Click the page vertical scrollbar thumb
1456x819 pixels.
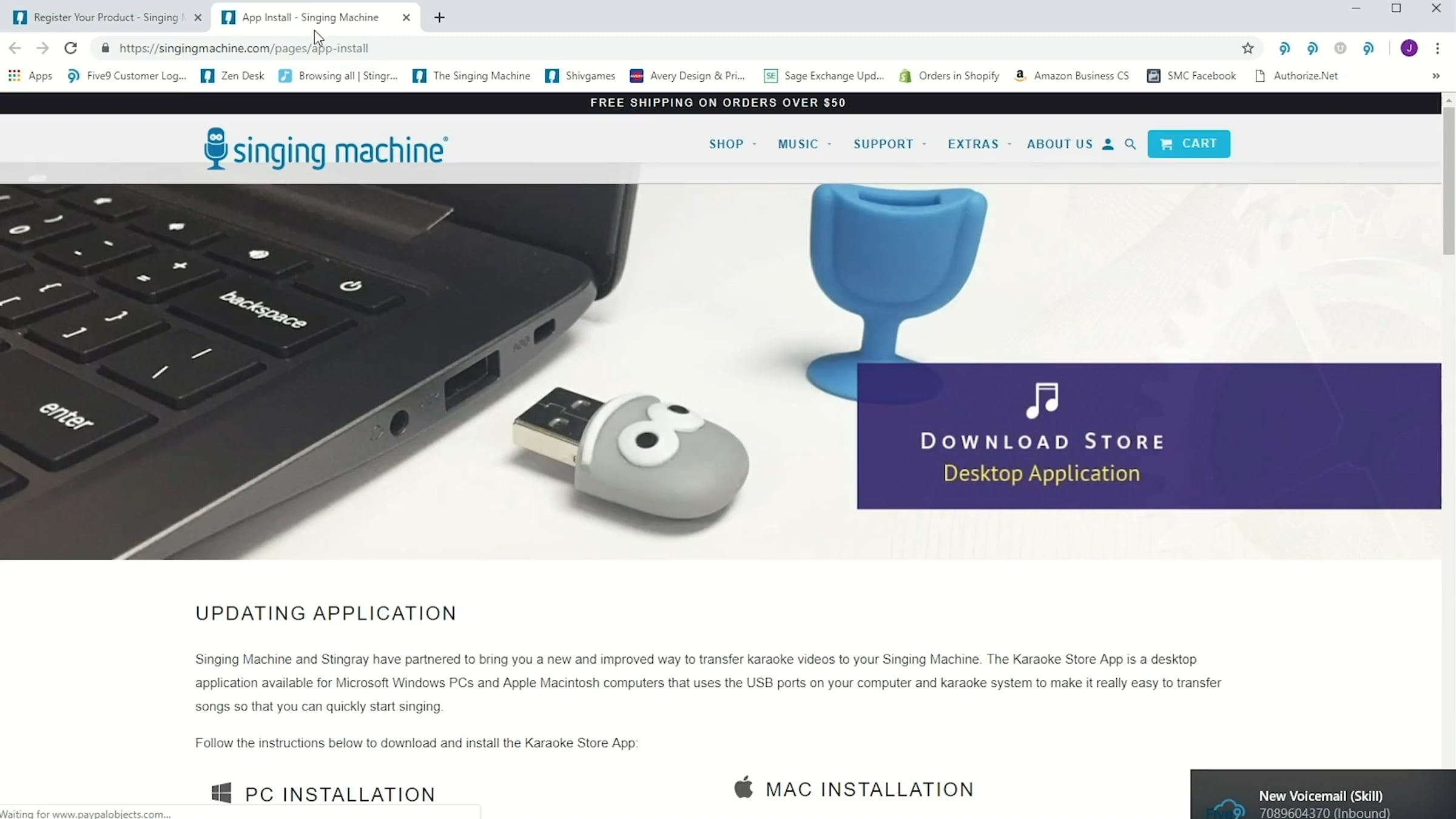1449,180
